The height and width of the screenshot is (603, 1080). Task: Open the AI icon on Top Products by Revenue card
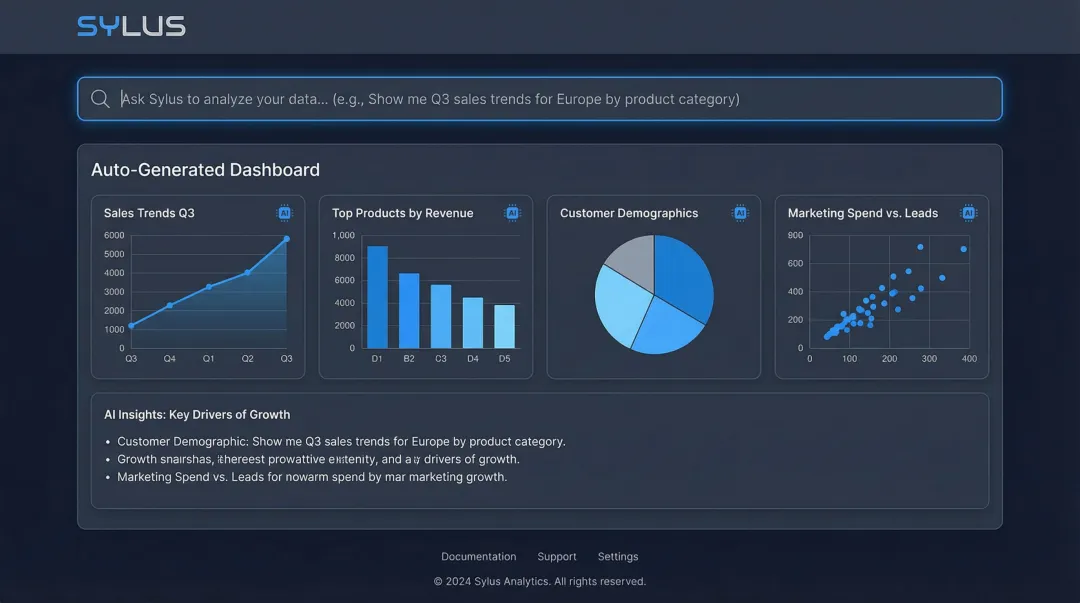pyautogui.click(x=514, y=212)
